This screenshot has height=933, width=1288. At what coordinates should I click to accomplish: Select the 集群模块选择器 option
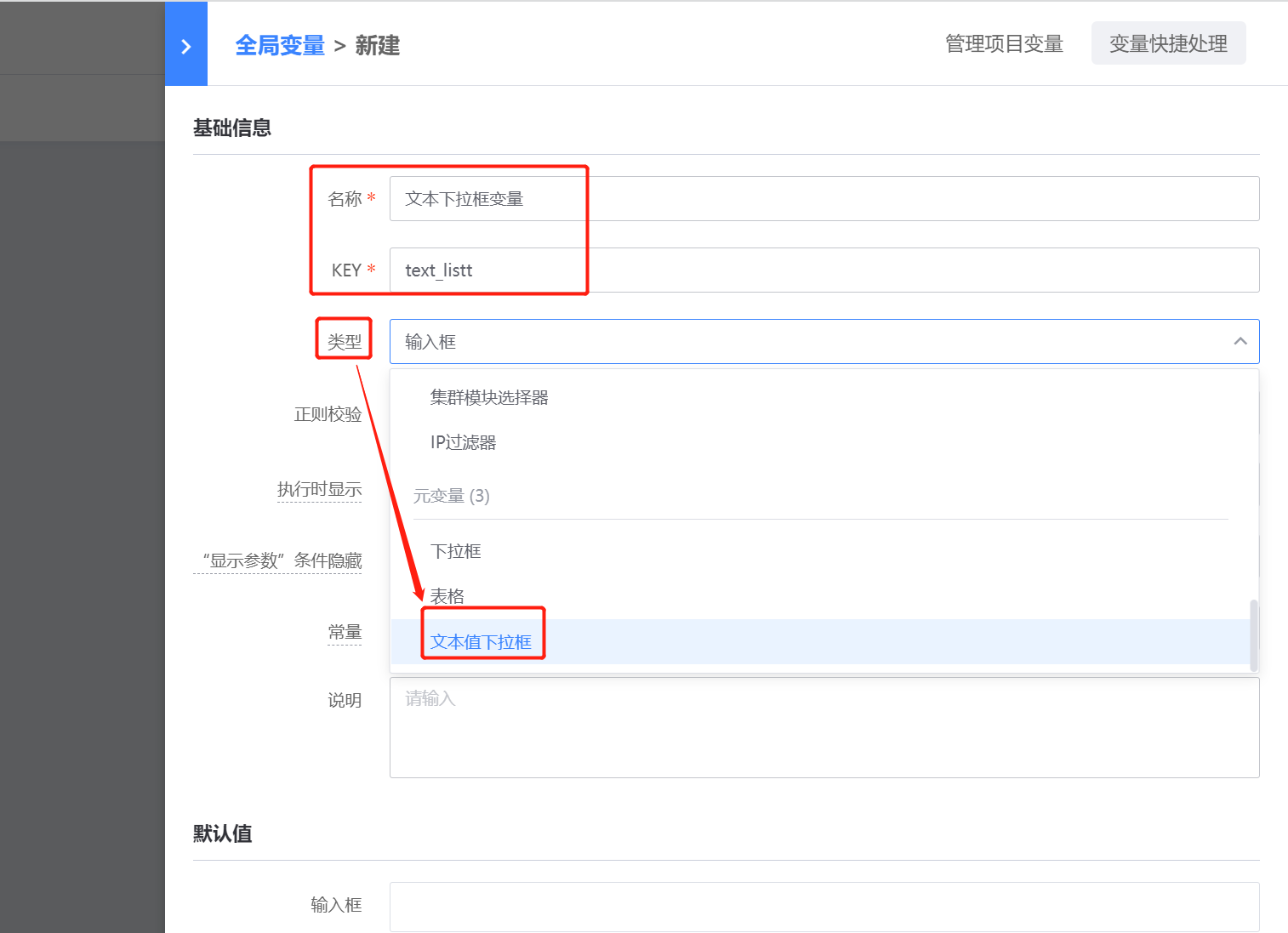point(488,396)
